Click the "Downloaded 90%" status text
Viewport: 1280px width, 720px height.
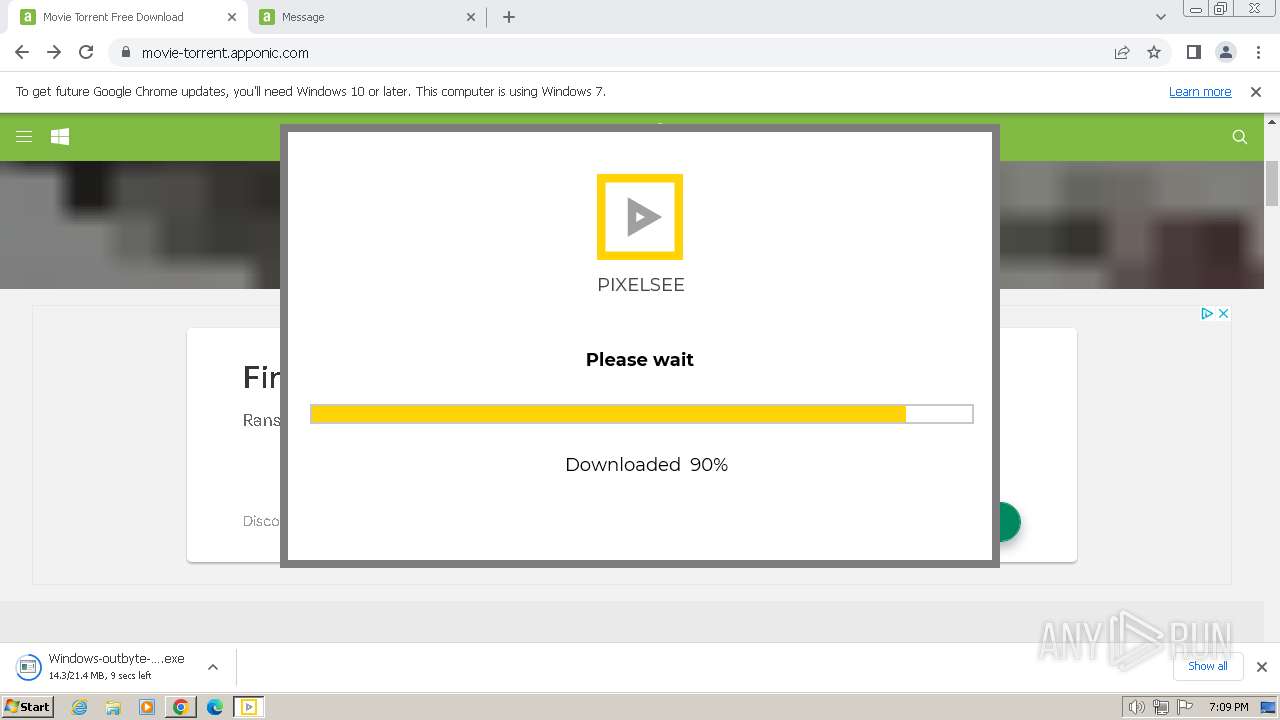[x=646, y=465]
